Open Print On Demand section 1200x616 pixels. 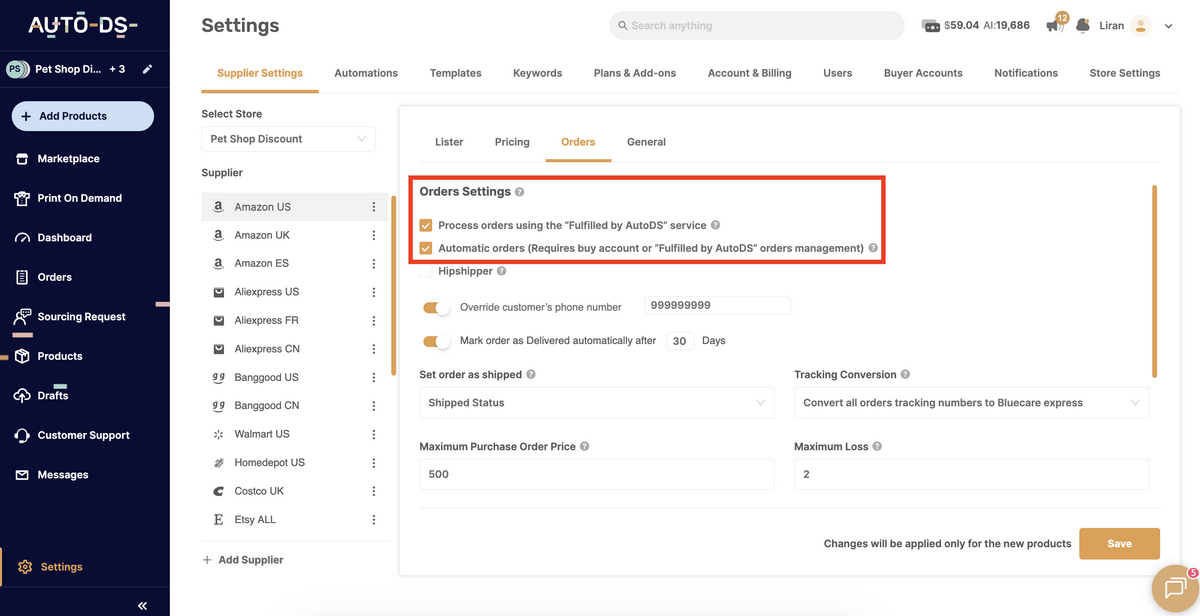[75, 197]
